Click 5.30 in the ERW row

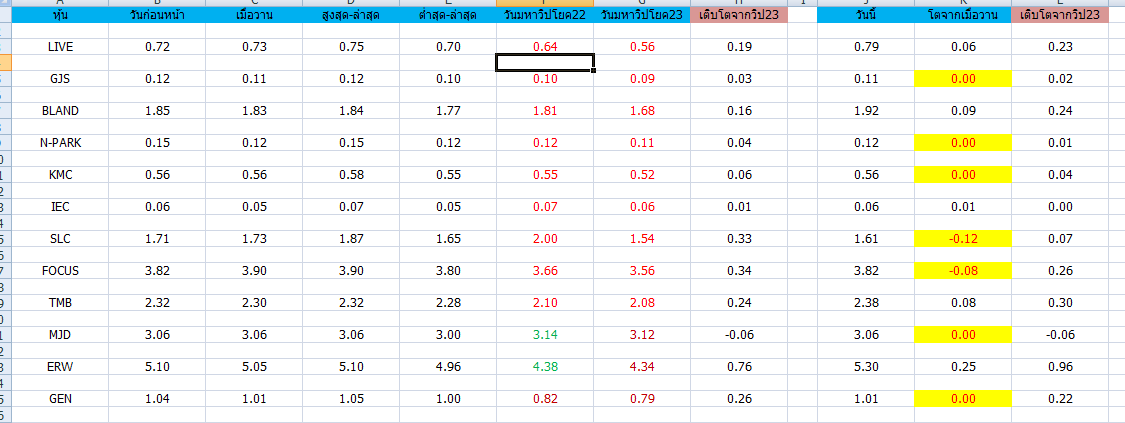point(866,367)
